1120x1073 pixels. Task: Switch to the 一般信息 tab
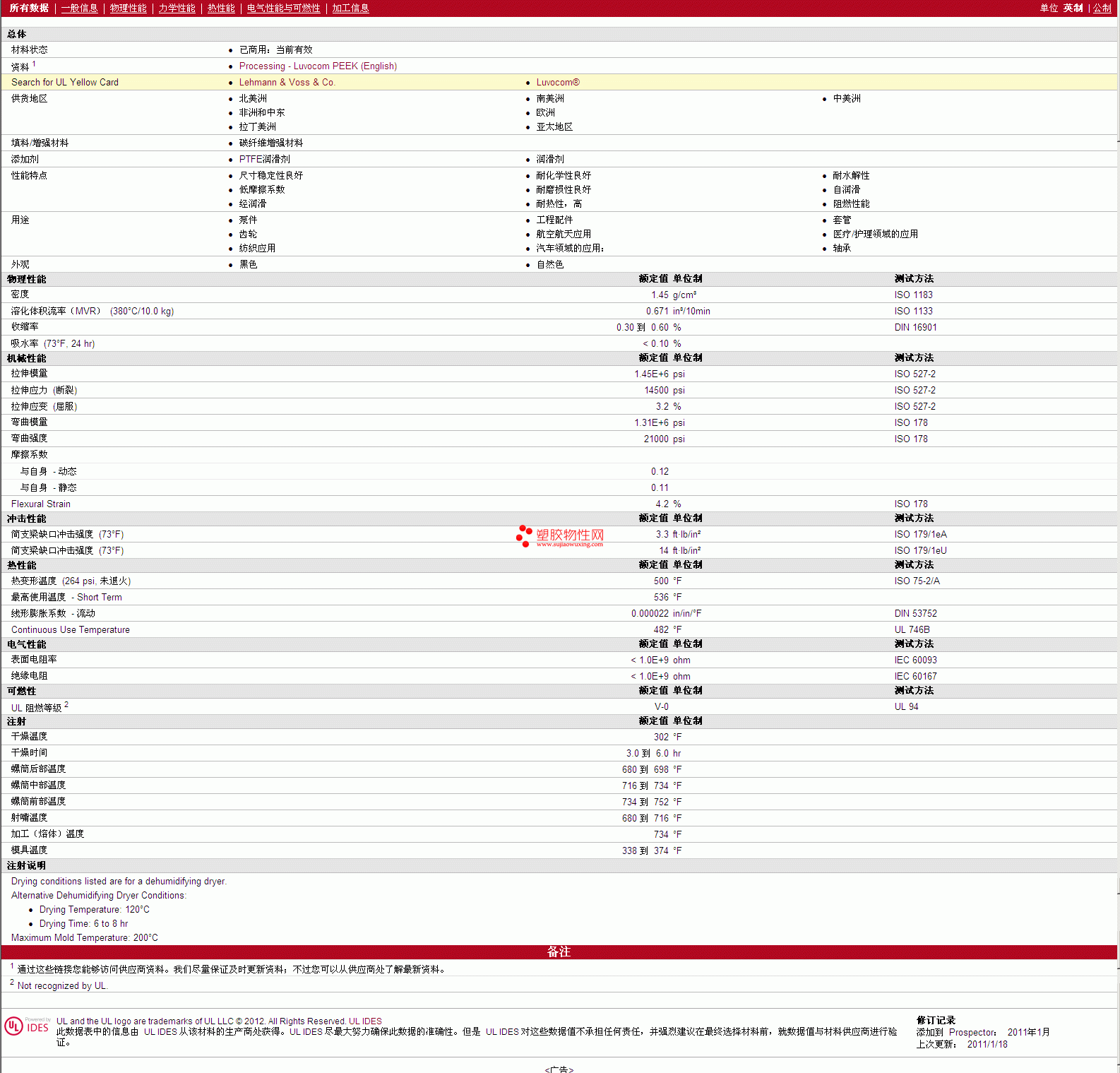click(x=80, y=8)
